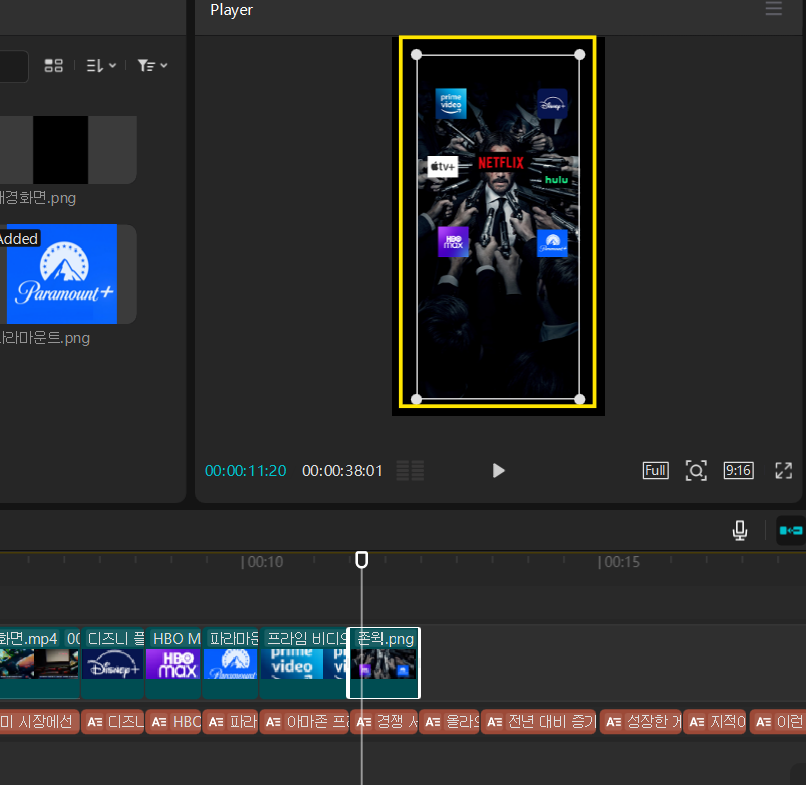
Task: Click the 00:10 mark on the timeline ruler
Action: [x=262, y=562]
